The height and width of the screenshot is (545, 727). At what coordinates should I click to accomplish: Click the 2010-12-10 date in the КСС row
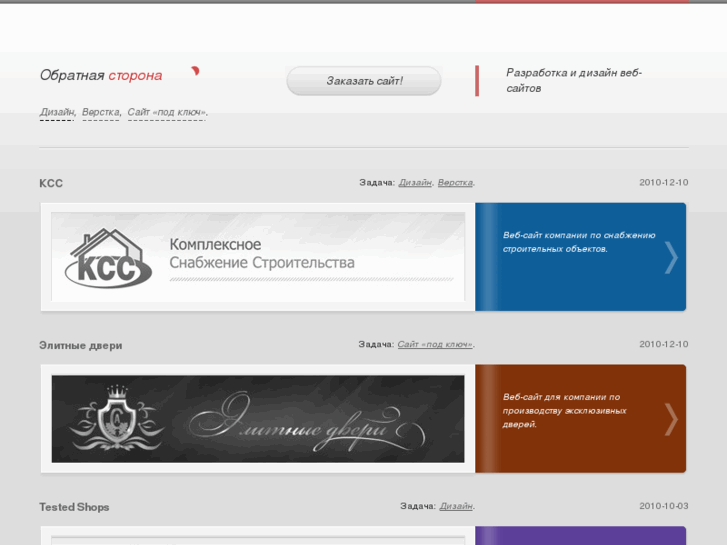click(x=663, y=183)
